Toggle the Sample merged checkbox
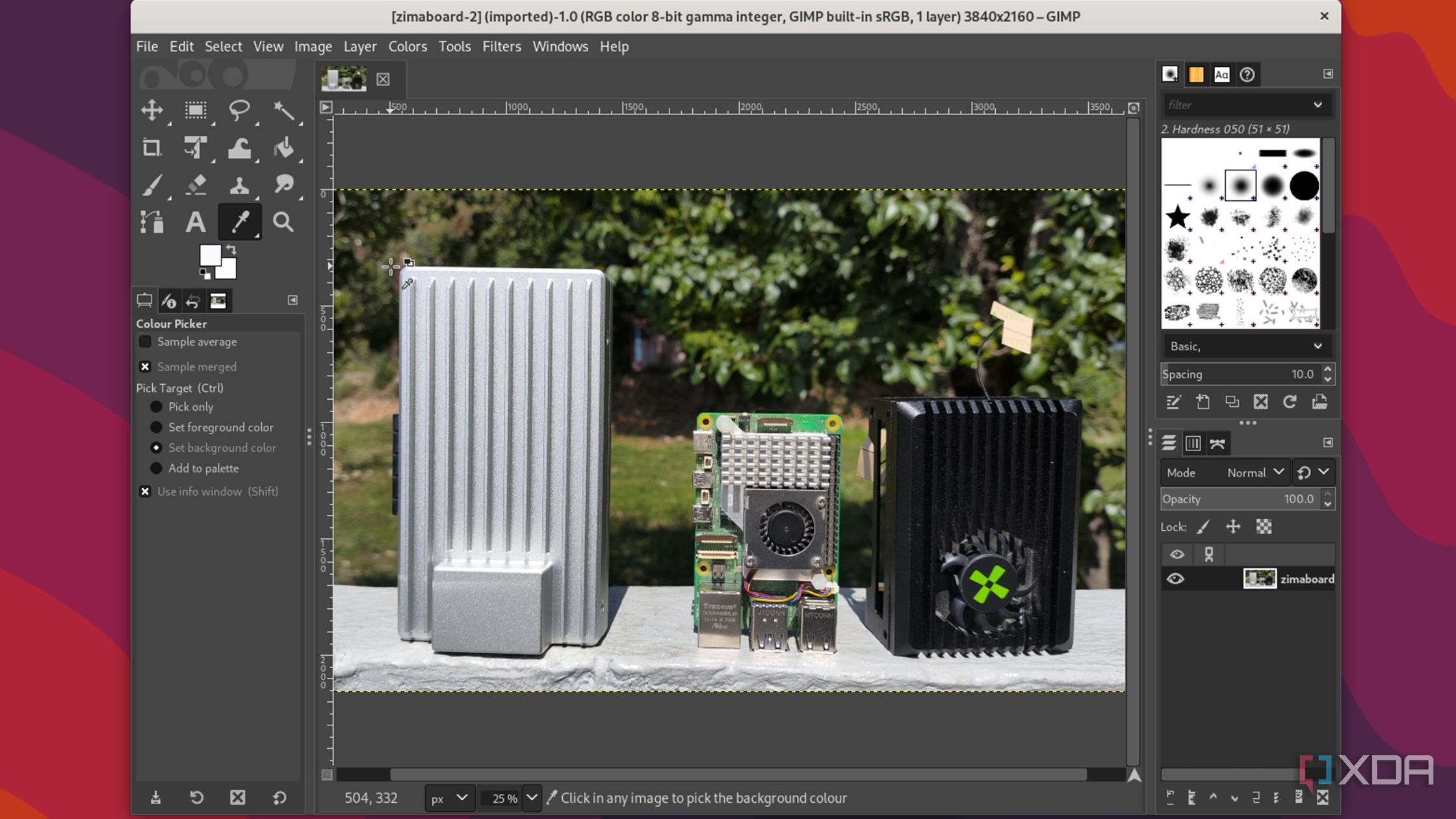This screenshot has width=1456, height=819. (x=145, y=367)
